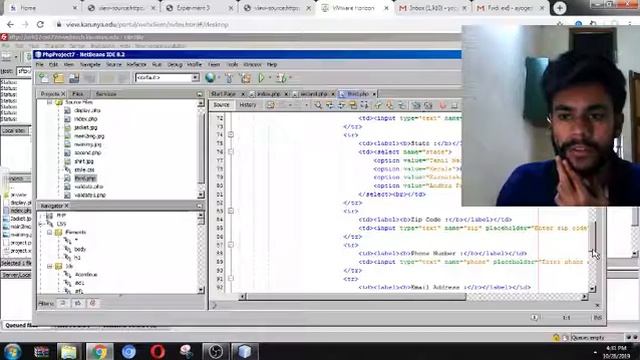Collapse the Elements node in Navigator
The width and height of the screenshot is (640, 360).
coord(49,232)
